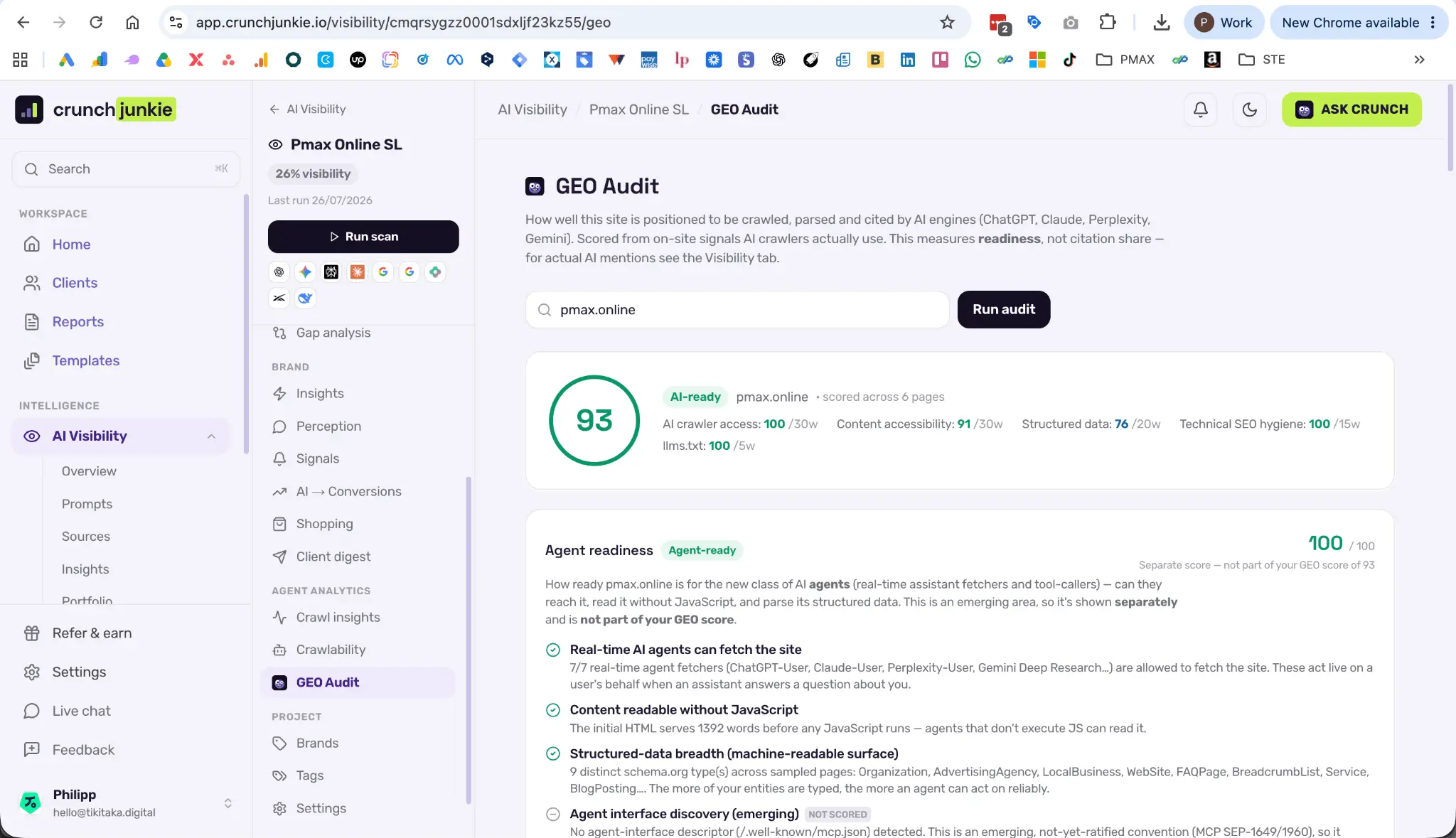The width and height of the screenshot is (1456, 838).
Task: Open the Philipp account switcher chevron
Action: (227, 803)
